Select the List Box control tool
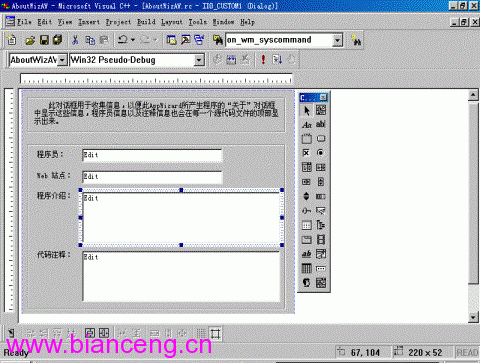This screenshot has height=363, width=480. (321, 167)
